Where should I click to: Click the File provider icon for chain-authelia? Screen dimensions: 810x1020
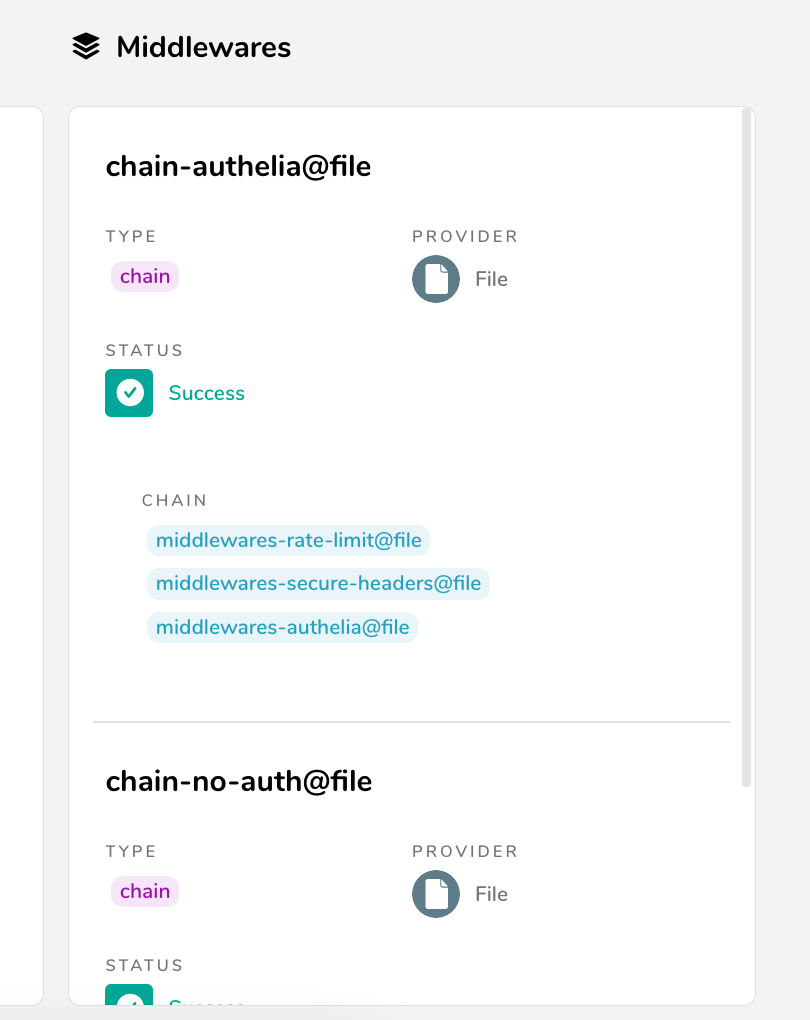[x=435, y=279]
